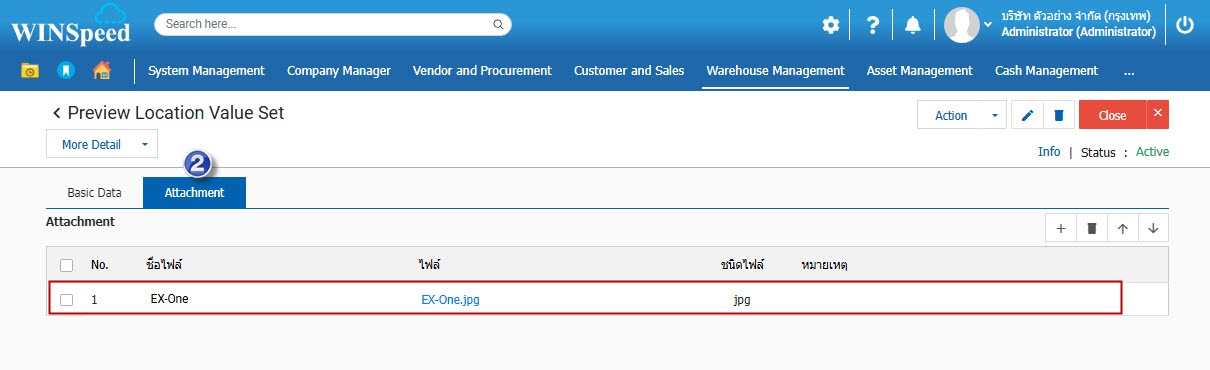
Task: Open the EX-One.jpg file link
Action: pos(450,299)
